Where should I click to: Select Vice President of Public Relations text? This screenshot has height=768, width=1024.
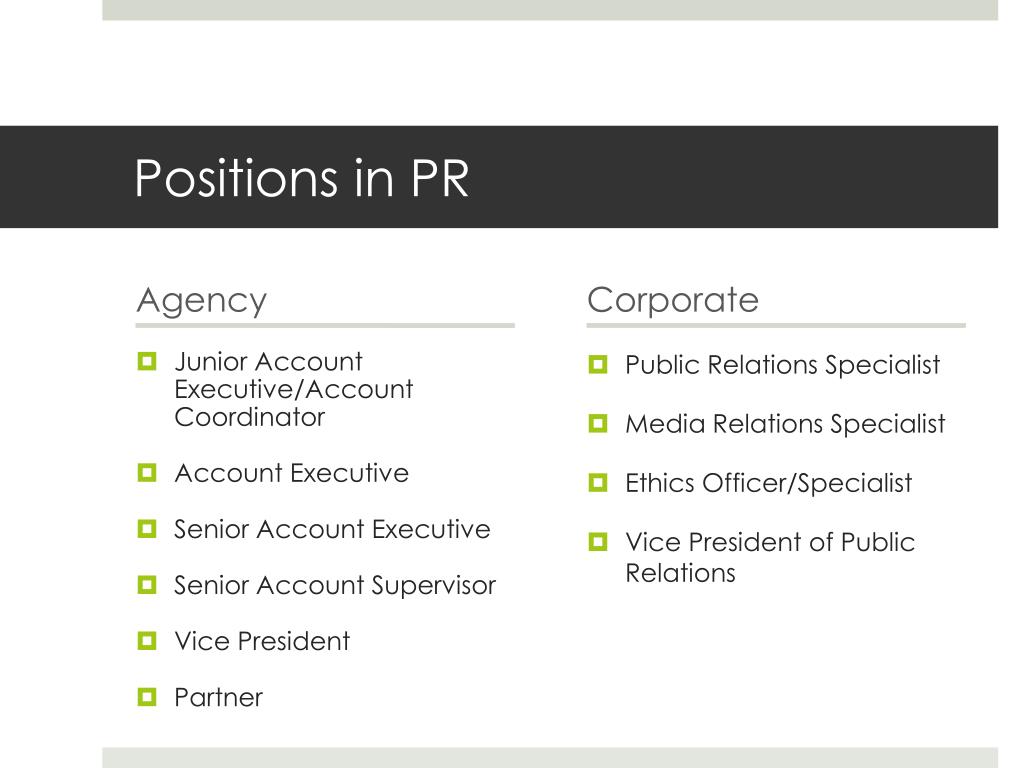770,557
